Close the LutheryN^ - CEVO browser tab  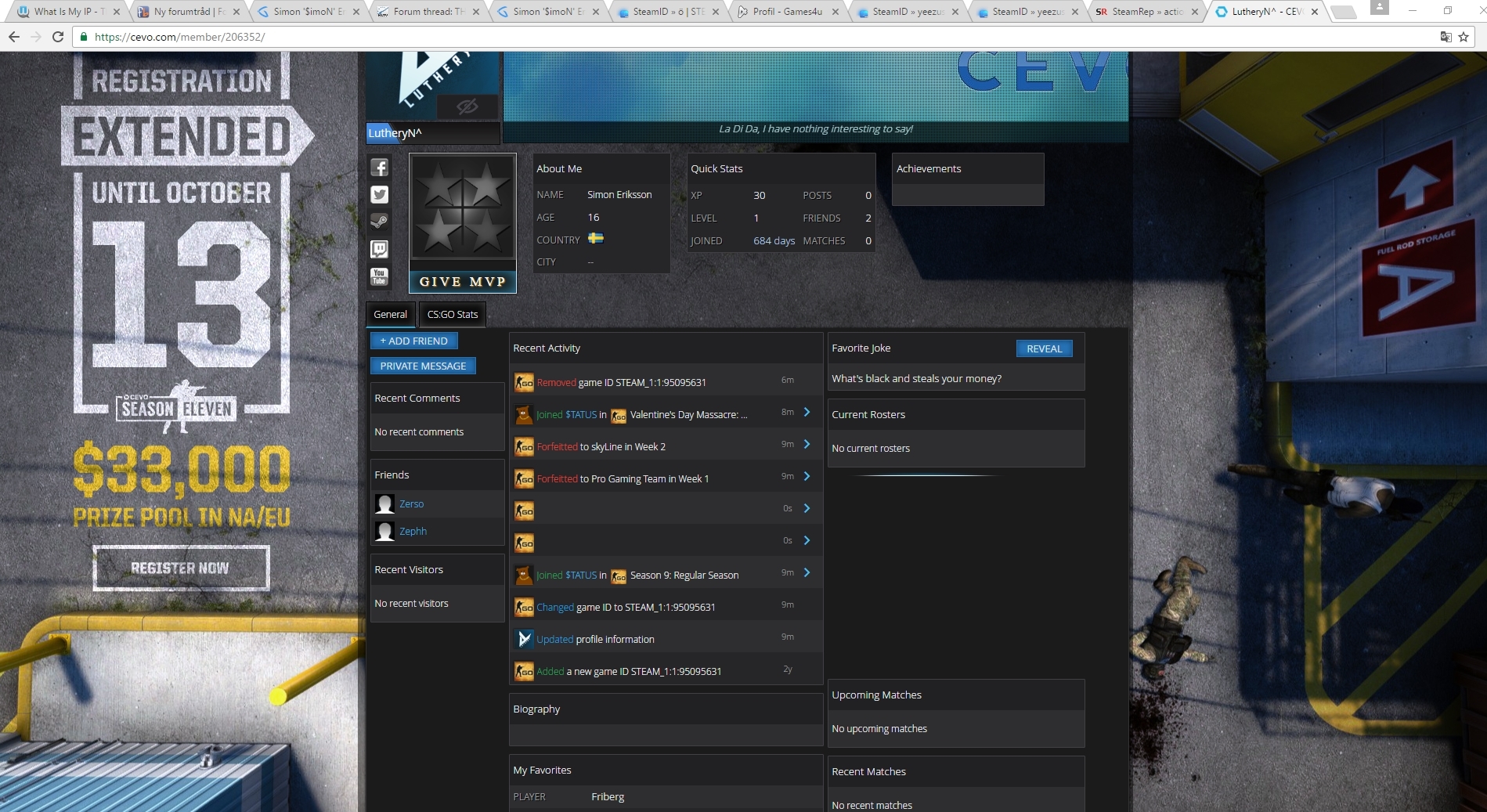tap(1315, 12)
